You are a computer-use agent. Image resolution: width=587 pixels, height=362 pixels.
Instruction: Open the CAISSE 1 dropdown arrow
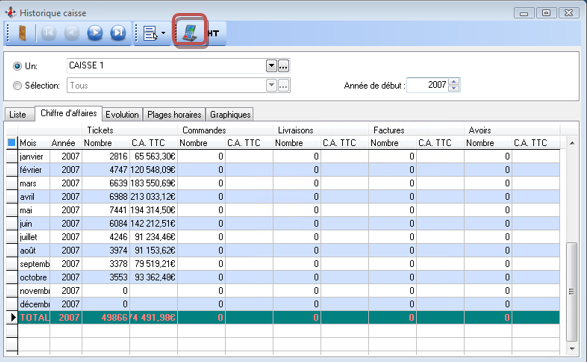(x=271, y=66)
